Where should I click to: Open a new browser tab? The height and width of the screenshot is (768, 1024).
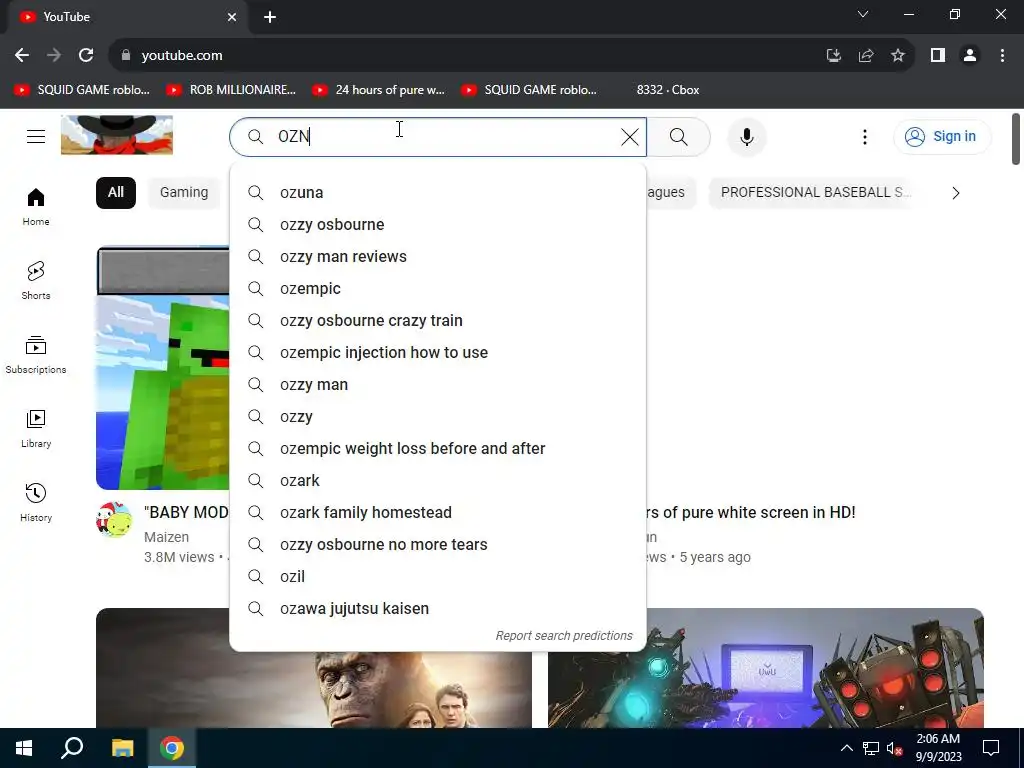[x=270, y=17]
